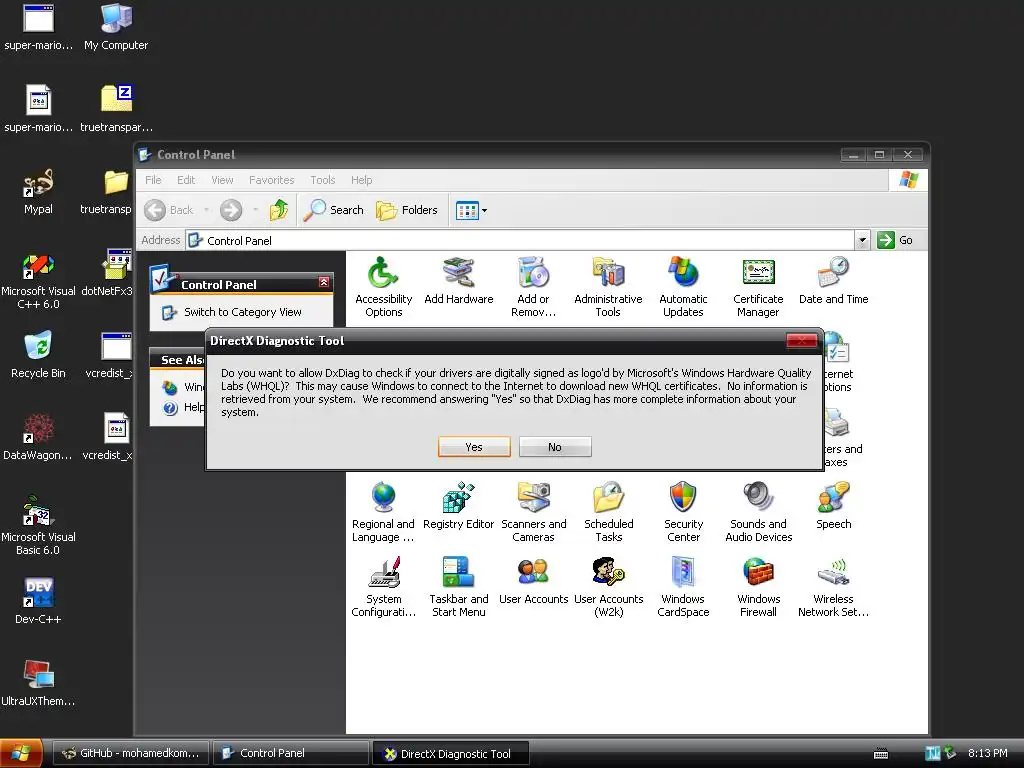
Task: Switch to GitHub taskbar window
Action: pyautogui.click(x=130, y=753)
